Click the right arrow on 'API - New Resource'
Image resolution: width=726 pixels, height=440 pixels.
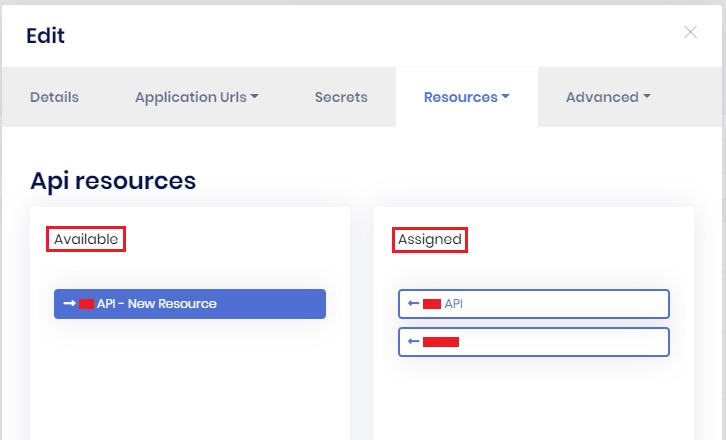click(x=69, y=304)
